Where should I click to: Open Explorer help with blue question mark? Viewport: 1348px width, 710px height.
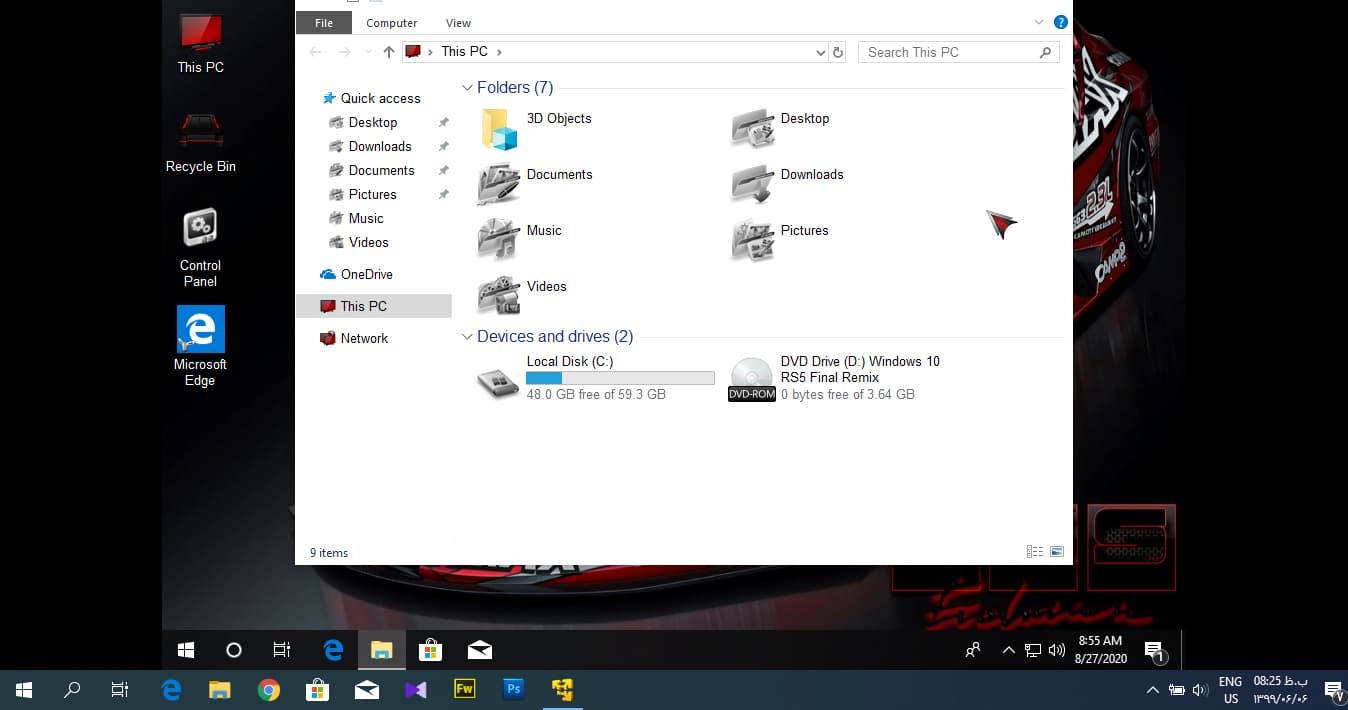[1061, 22]
